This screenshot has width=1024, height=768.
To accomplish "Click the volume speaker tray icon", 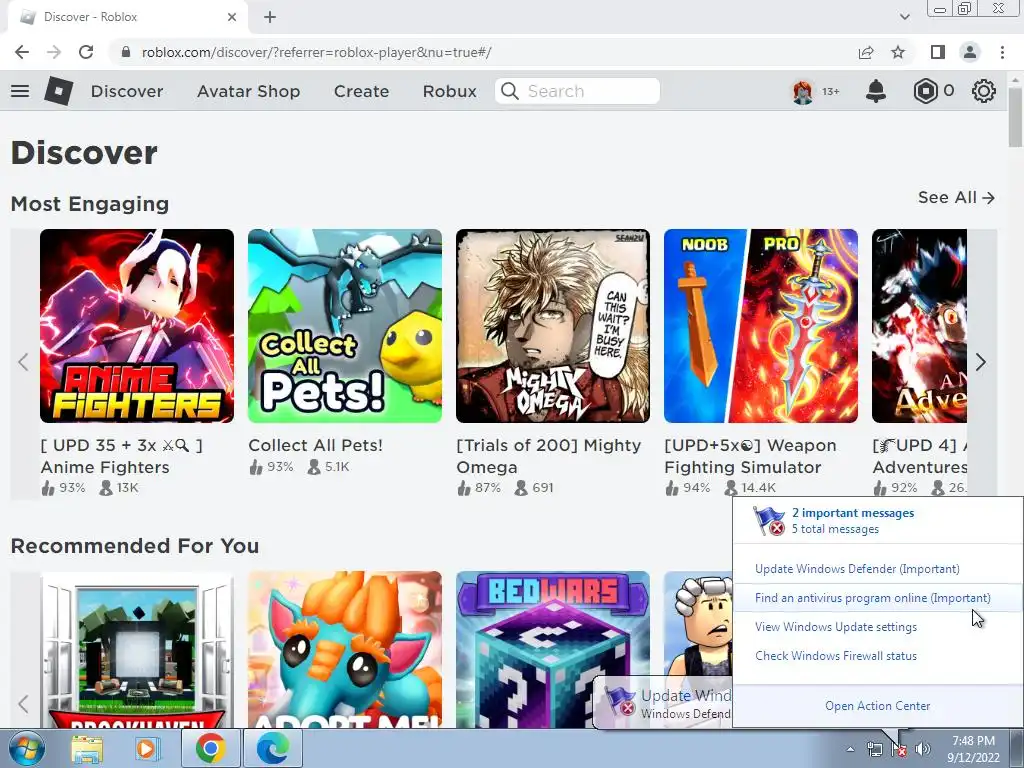I will pos(923,749).
